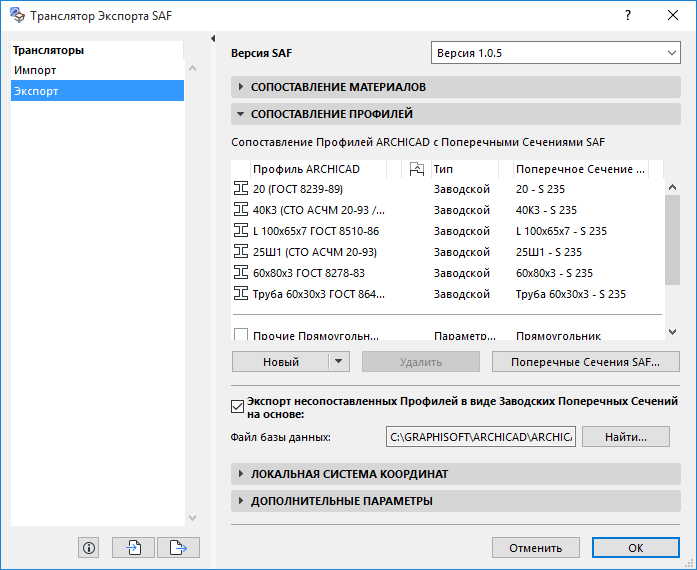Click cross section cell 60x80x3 - S 235

click(554, 273)
